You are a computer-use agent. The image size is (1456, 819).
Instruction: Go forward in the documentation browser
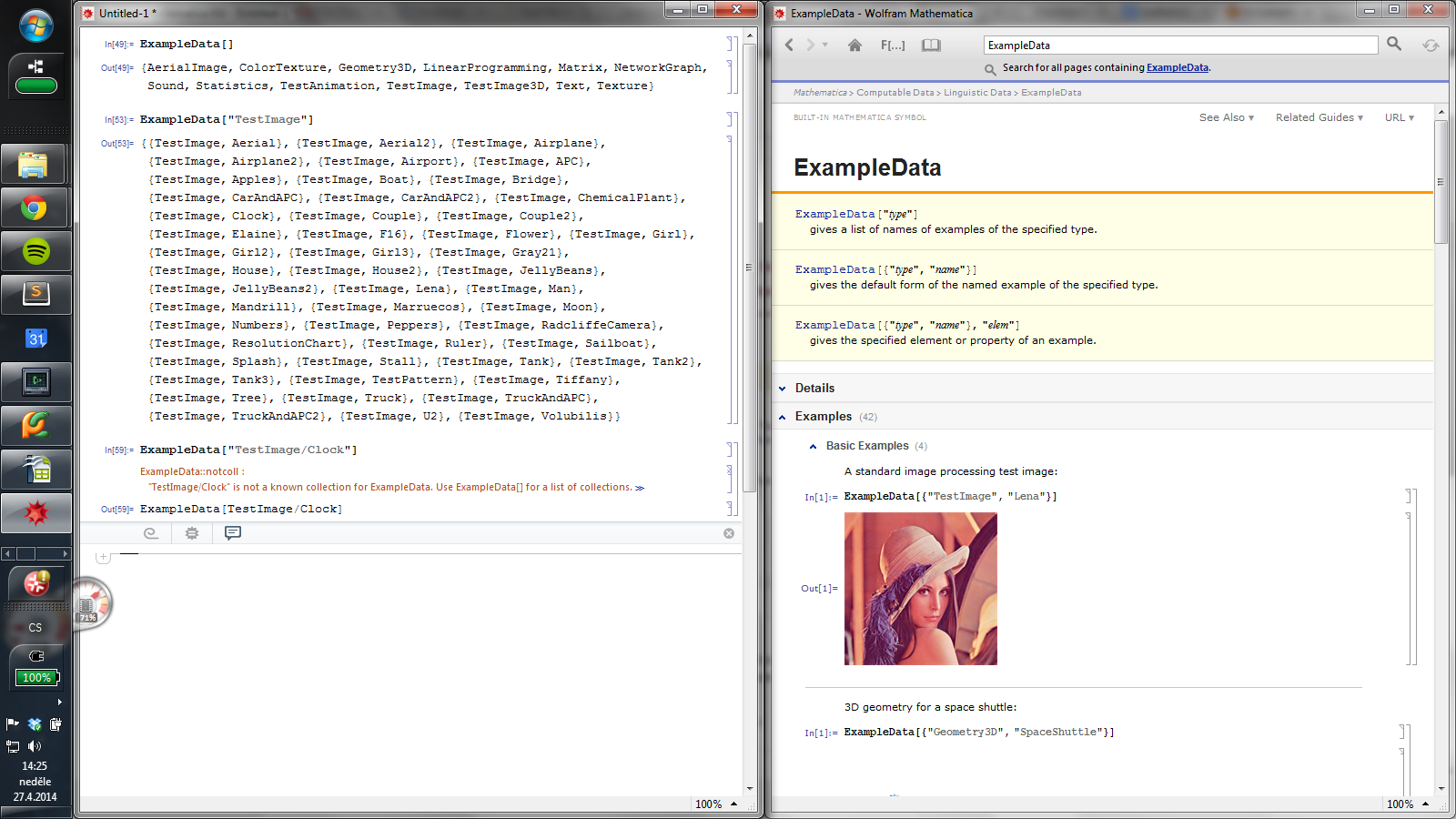point(810,45)
